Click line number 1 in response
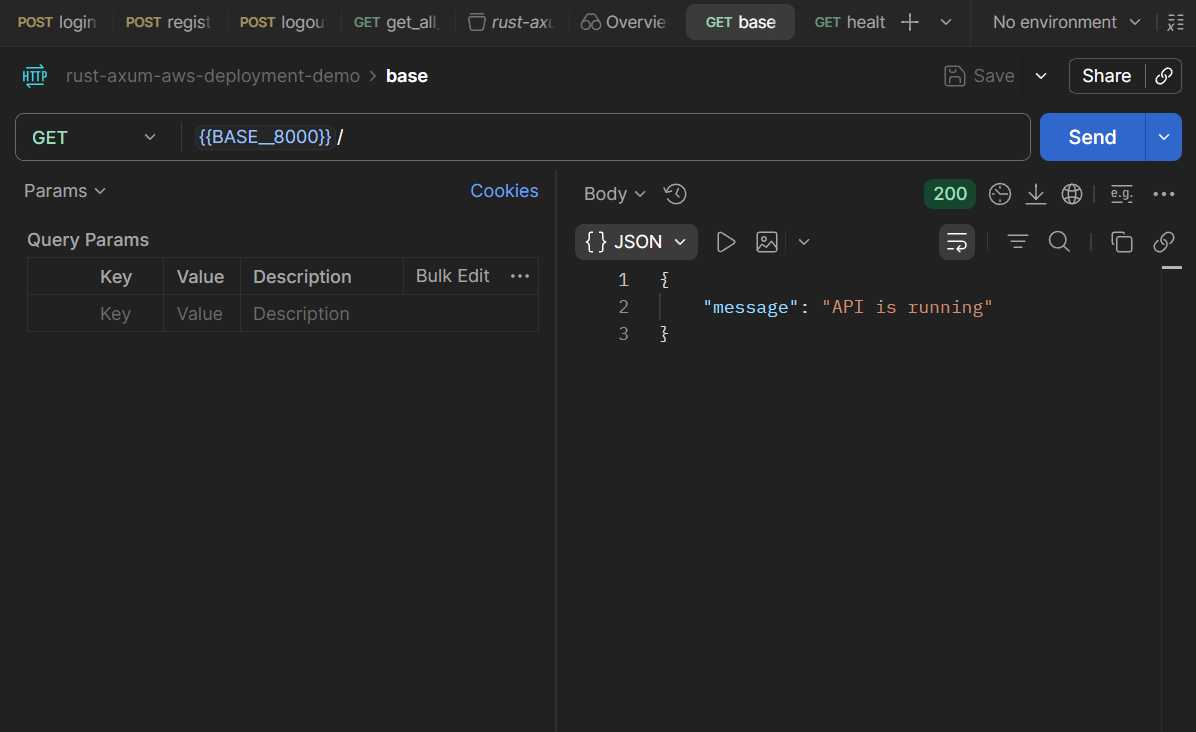1196x732 pixels. (623, 280)
